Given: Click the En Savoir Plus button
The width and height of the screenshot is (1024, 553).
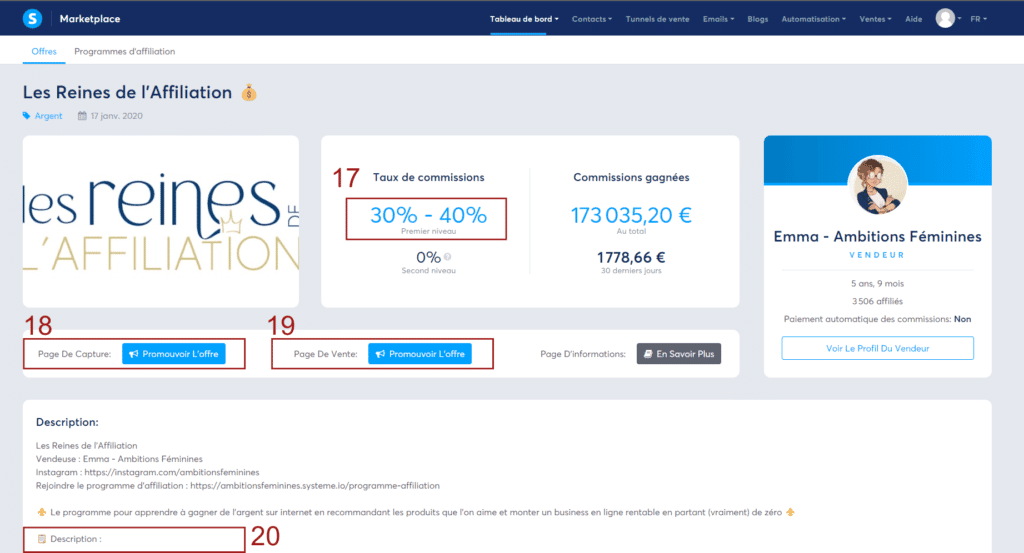Looking at the screenshot, I should tap(679, 354).
